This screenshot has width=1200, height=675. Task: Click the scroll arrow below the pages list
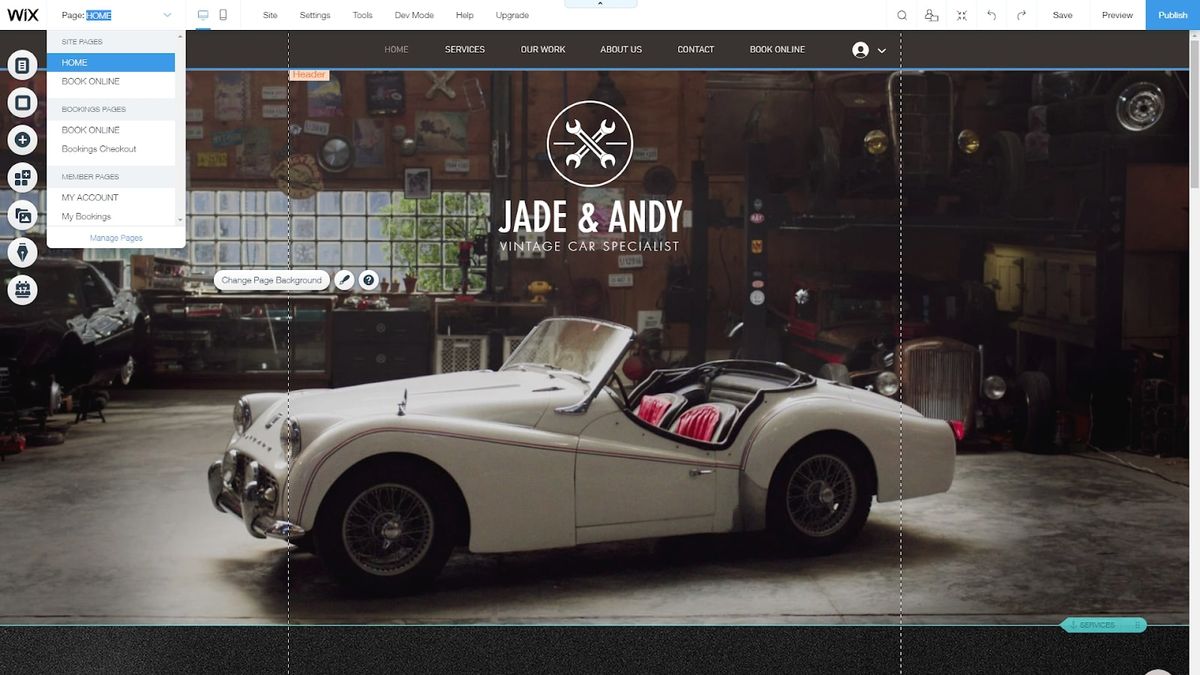(181, 219)
